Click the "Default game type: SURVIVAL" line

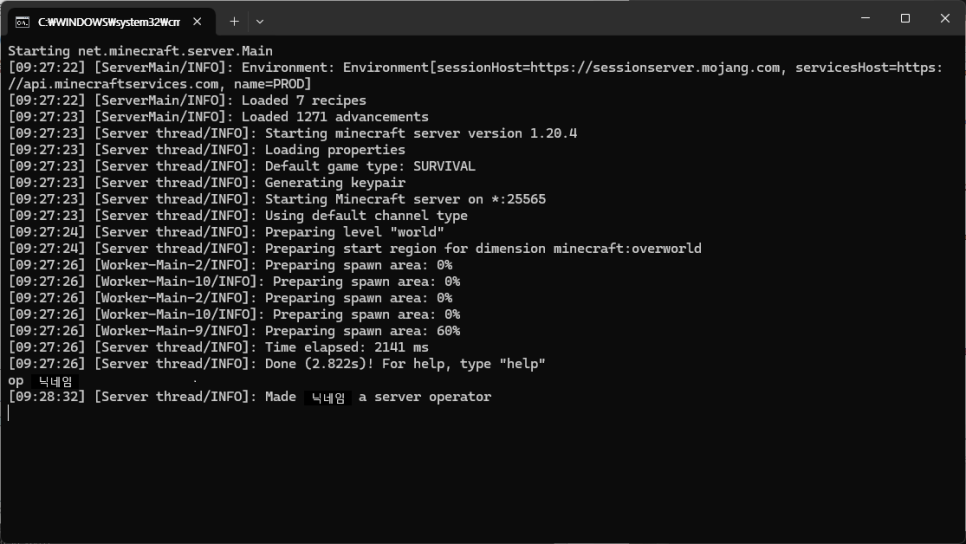point(369,166)
